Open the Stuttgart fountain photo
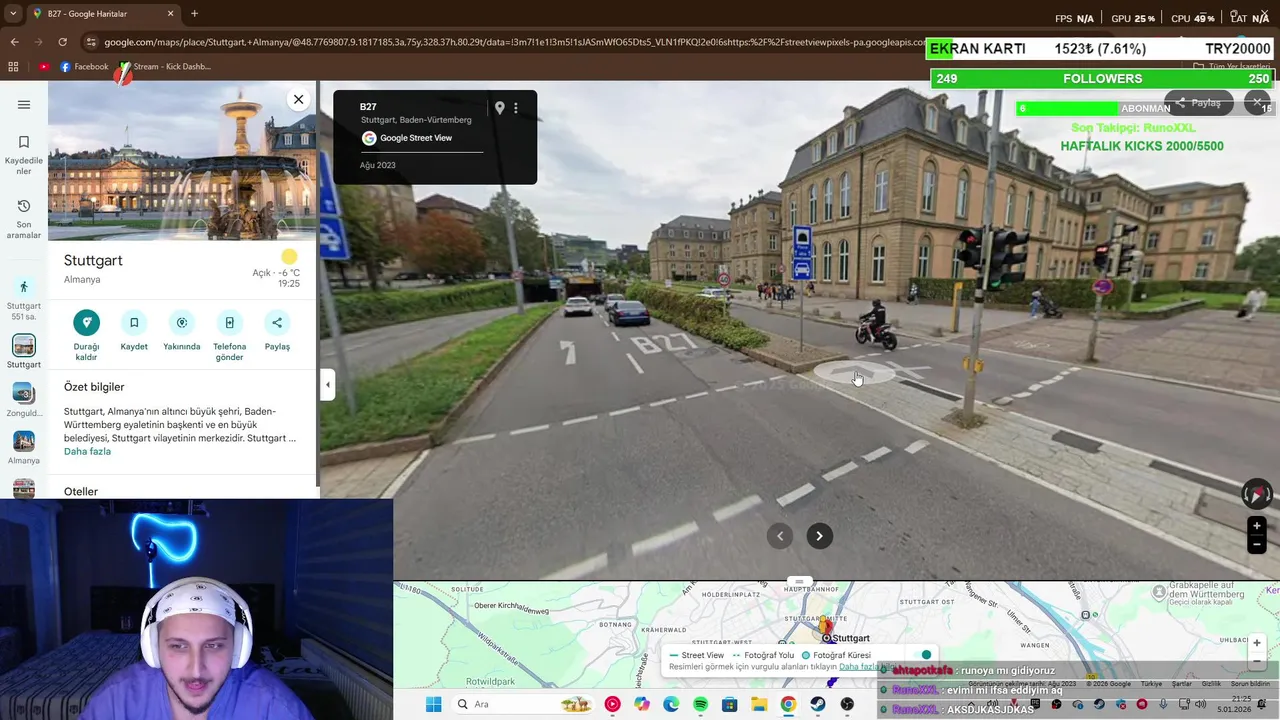 pyautogui.click(x=183, y=160)
